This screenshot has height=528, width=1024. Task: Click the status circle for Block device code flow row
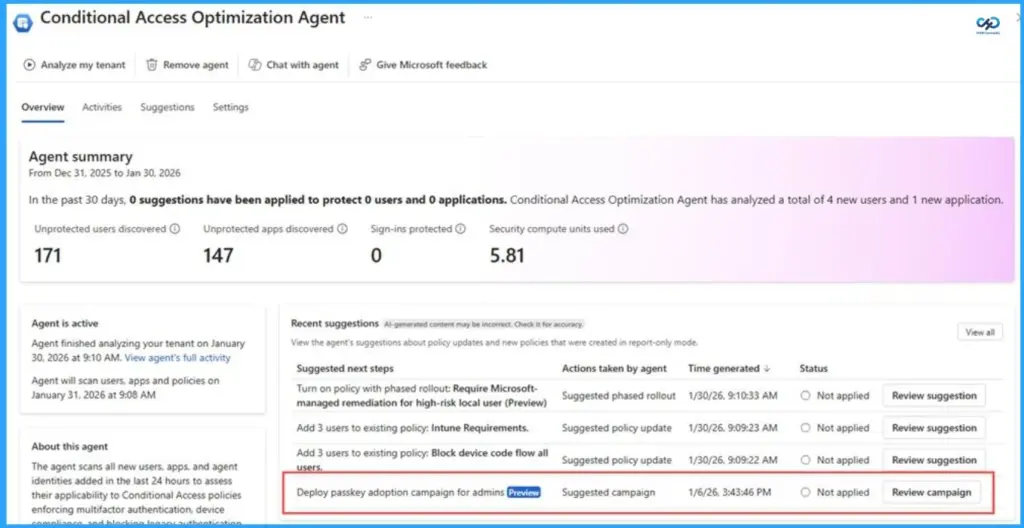coord(805,460)
